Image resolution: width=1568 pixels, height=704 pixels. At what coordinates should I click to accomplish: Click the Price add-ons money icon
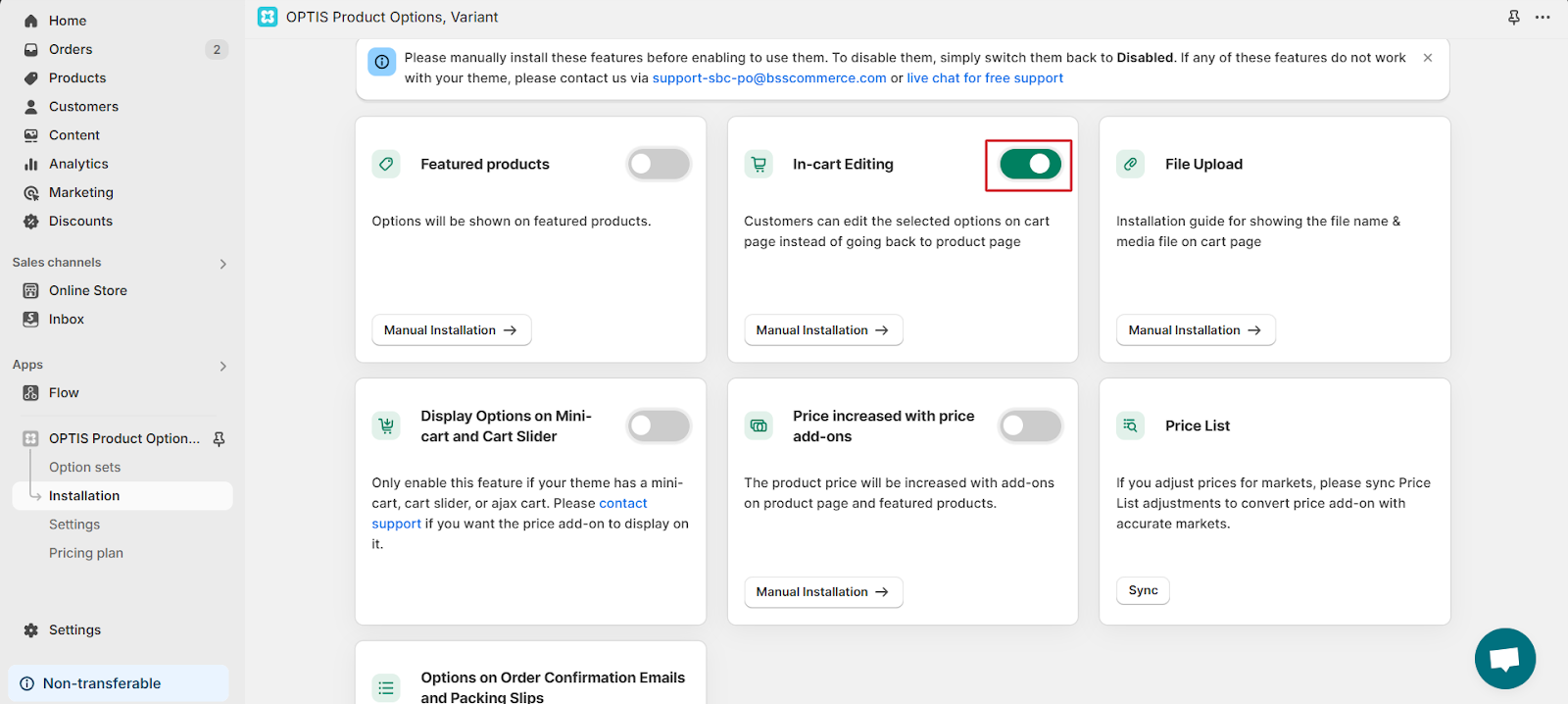759,426
